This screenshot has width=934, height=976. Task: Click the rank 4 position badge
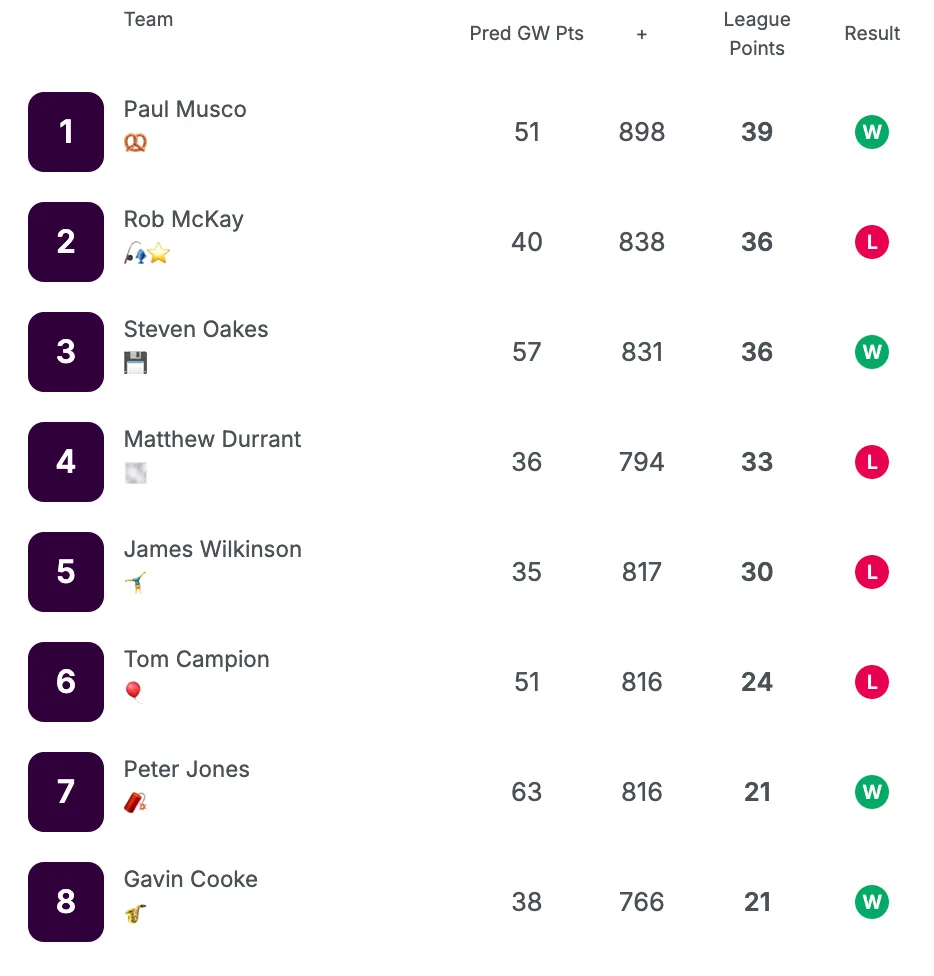(66, 462)
